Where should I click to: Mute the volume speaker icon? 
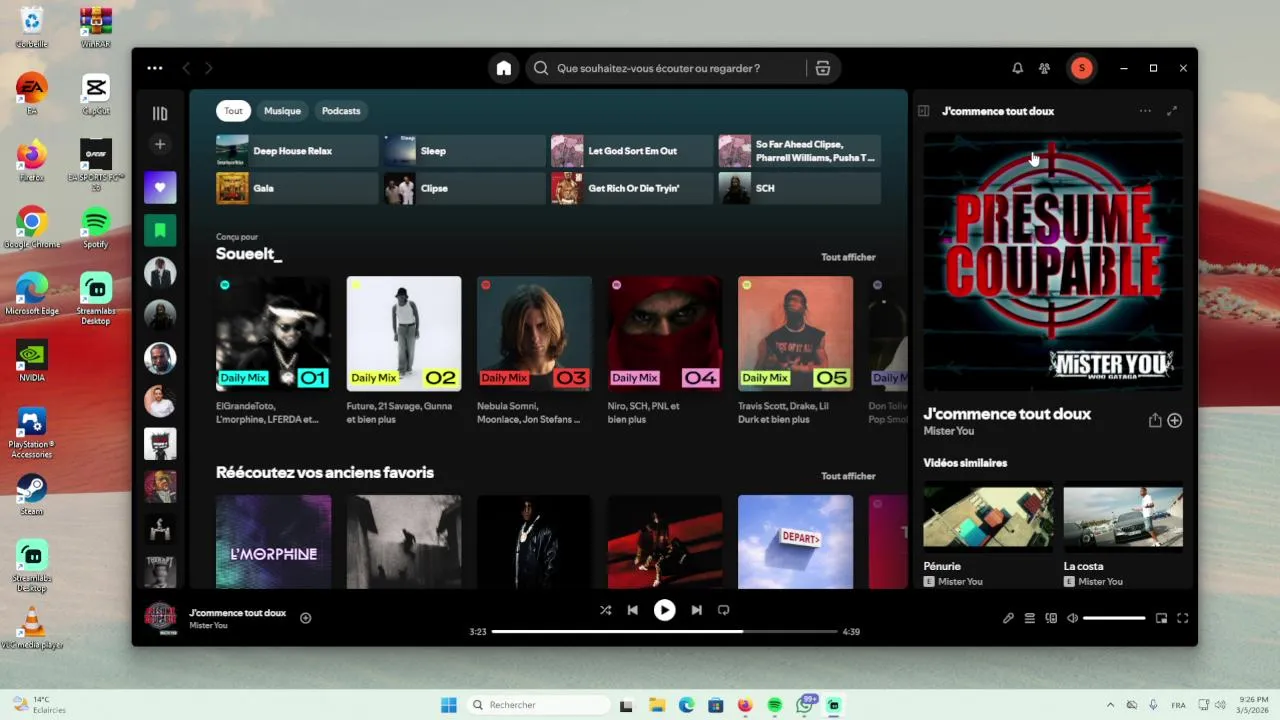click(x=1072, y=618)
